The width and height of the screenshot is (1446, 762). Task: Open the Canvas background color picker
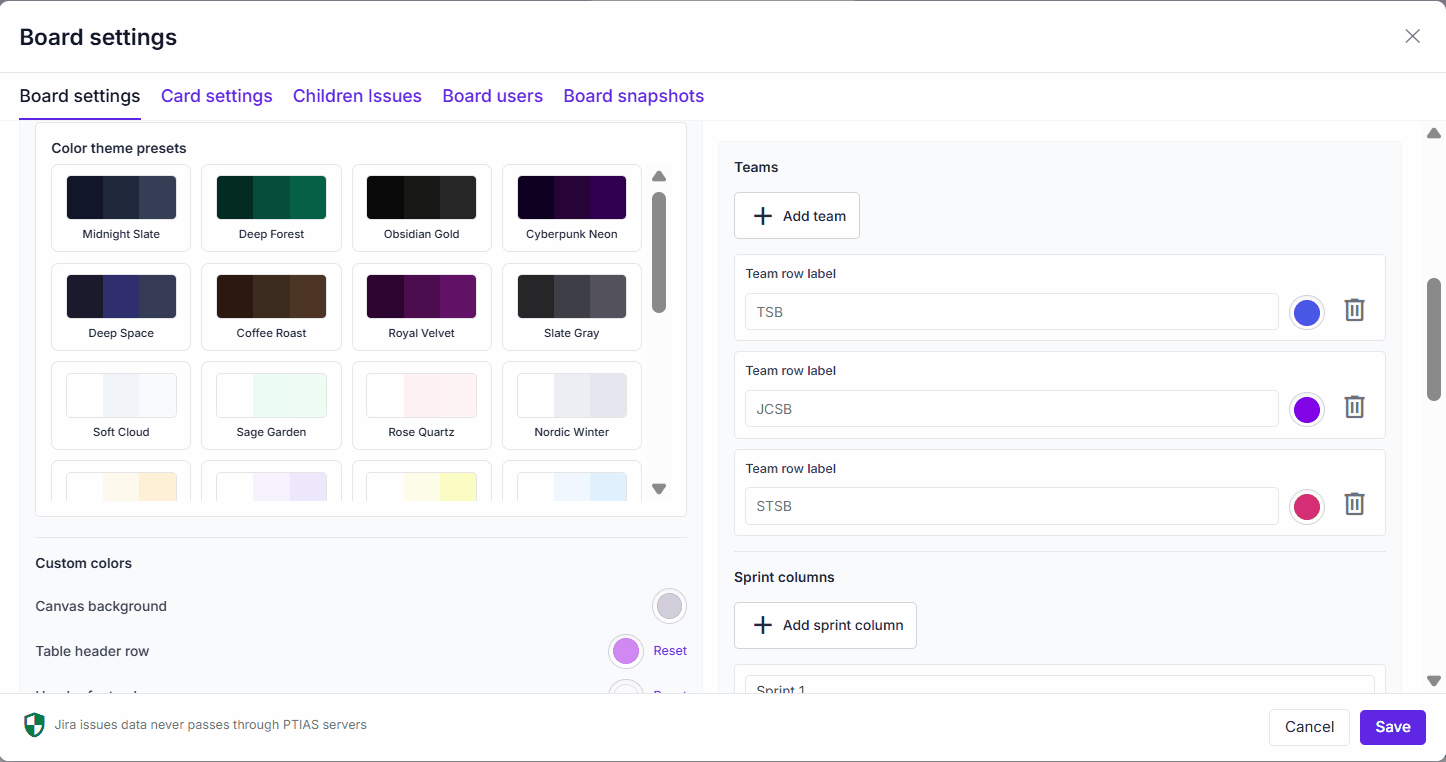[669, 606]
